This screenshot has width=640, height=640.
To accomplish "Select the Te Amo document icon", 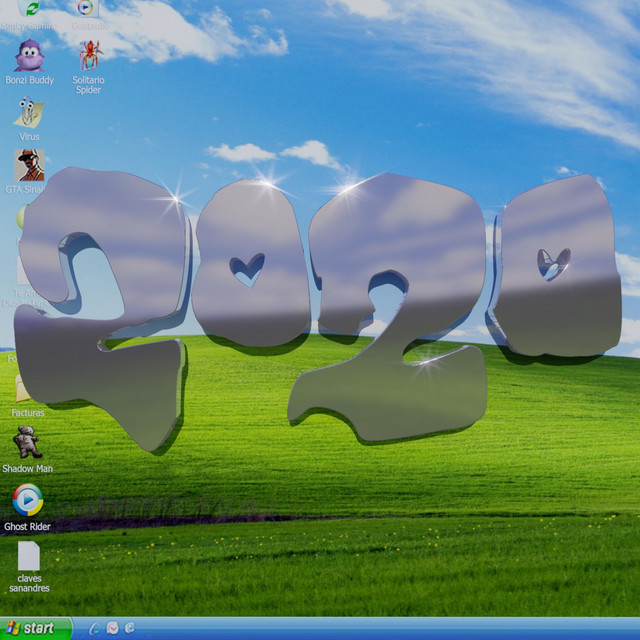I will tap(20, 272).
